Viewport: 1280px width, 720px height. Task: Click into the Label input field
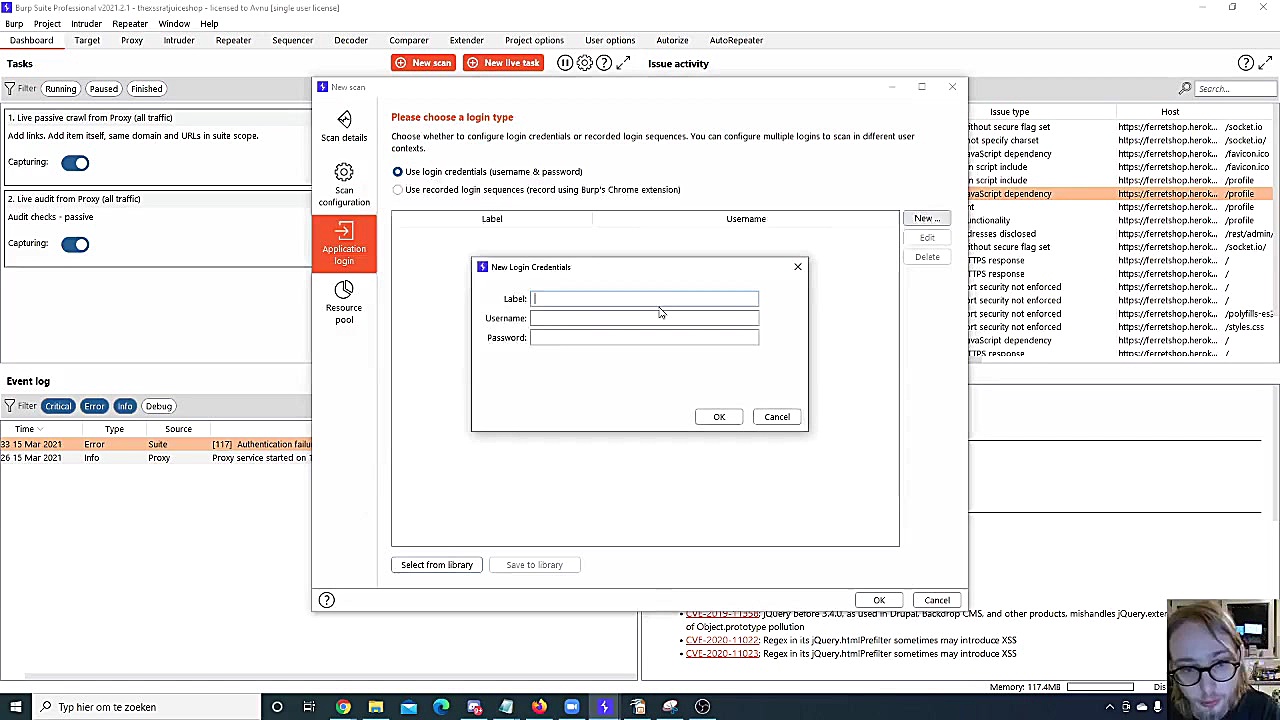(644, 299)
